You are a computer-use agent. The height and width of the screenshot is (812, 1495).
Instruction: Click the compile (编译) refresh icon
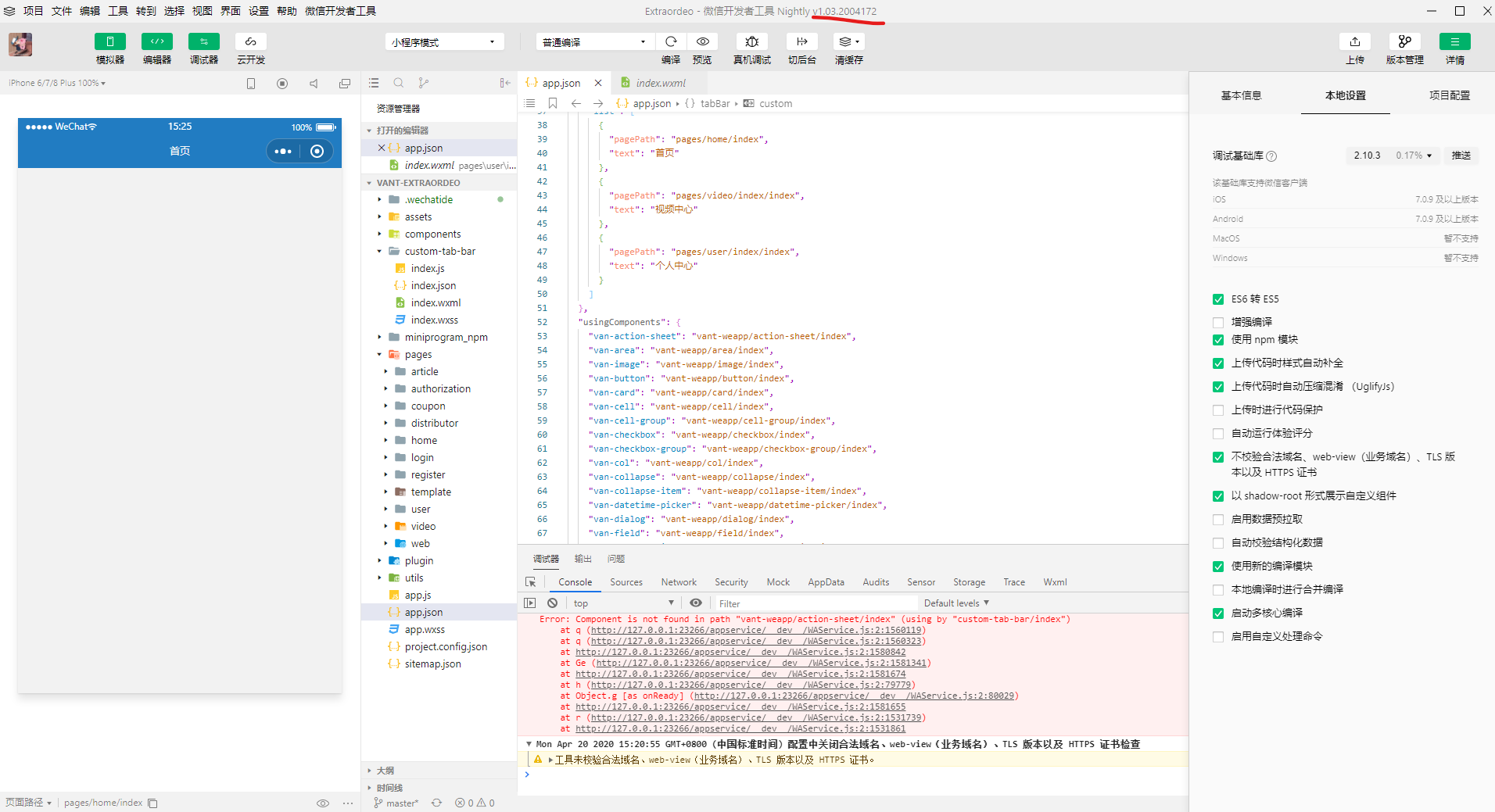pos(671,41)
